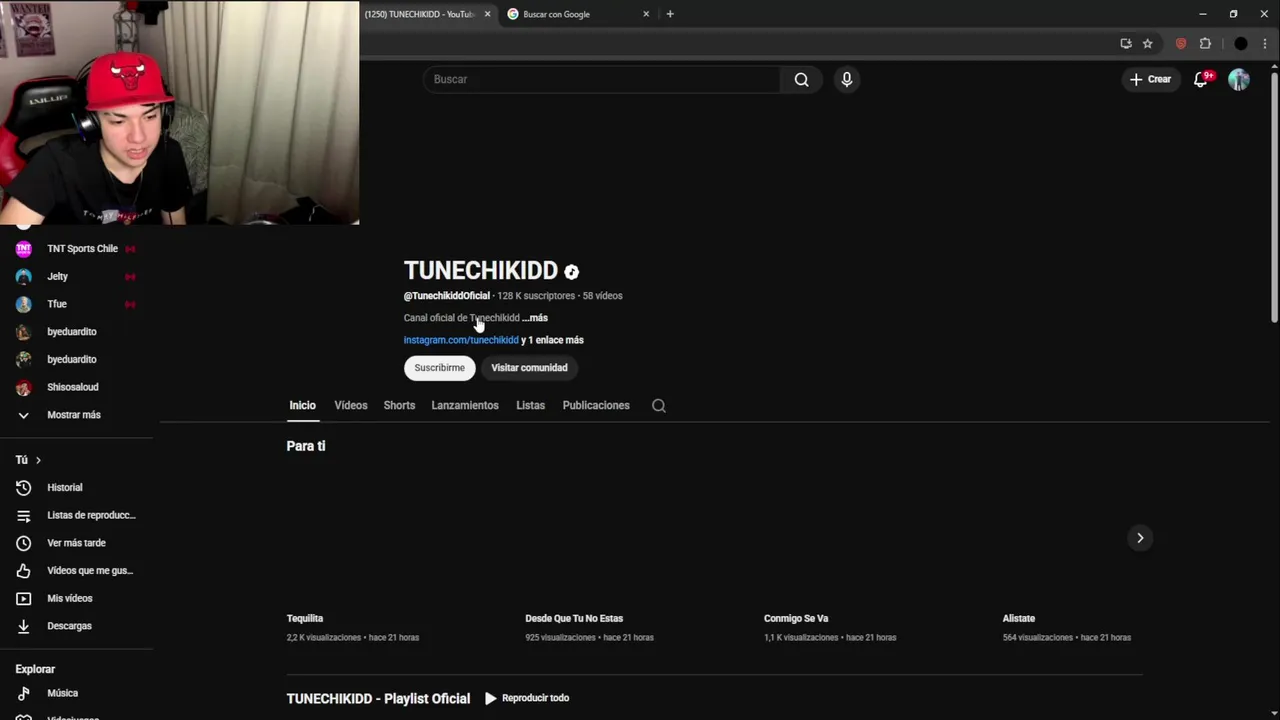
Task: Open the Publicaciones tab
Action: click(596, 405)
